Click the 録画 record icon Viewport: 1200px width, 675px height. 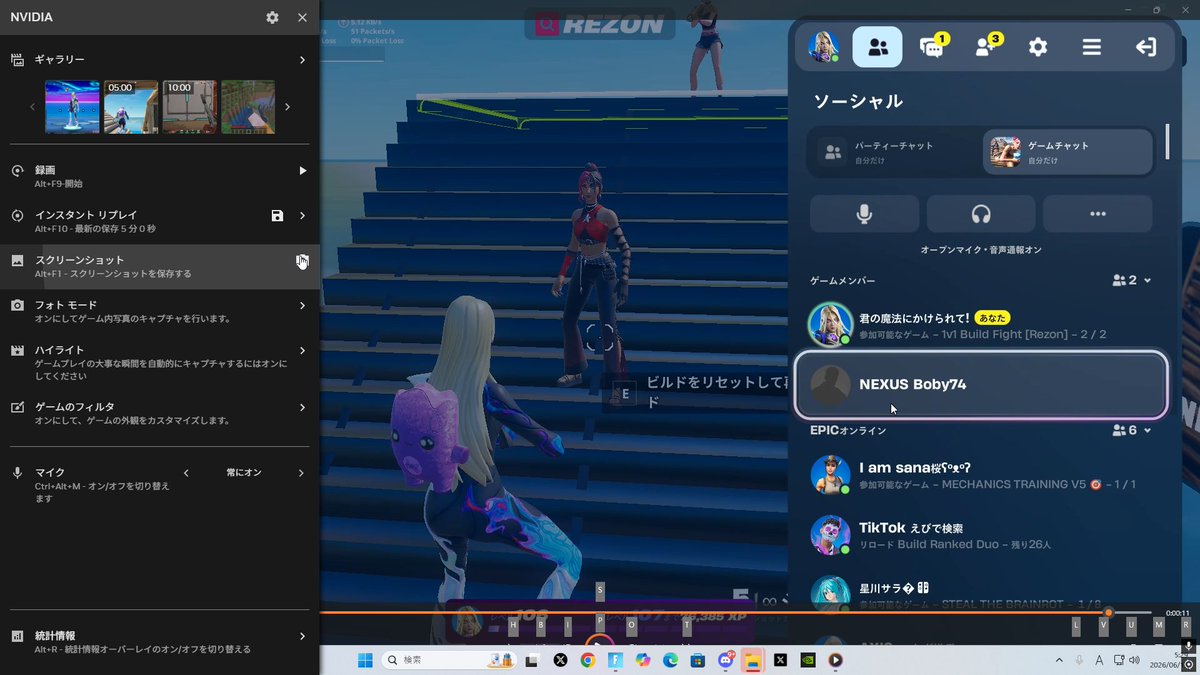click(x=17, y=171)
